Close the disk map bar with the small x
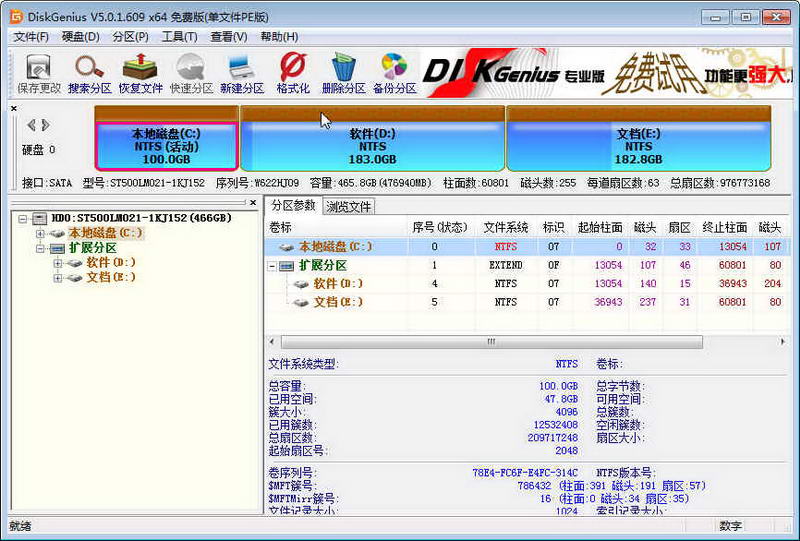 click(14, 108)
